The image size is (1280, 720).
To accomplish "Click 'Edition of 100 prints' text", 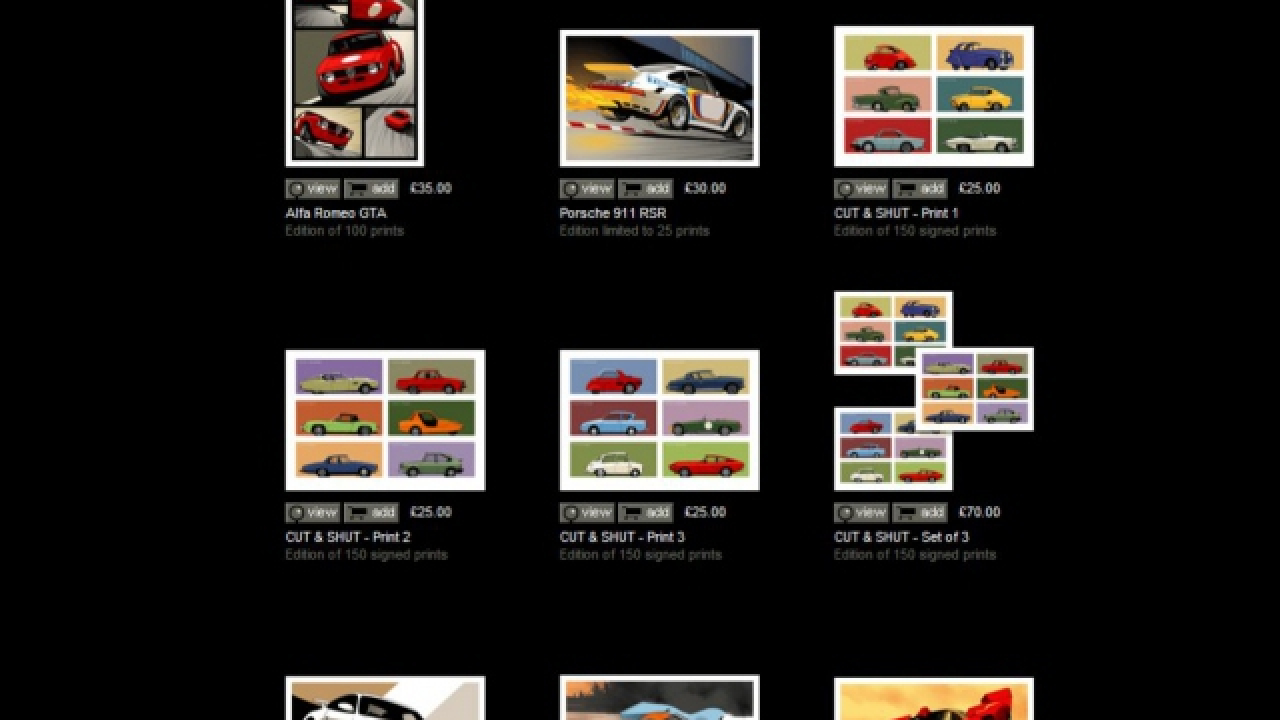I will click(x=344, y=231).
